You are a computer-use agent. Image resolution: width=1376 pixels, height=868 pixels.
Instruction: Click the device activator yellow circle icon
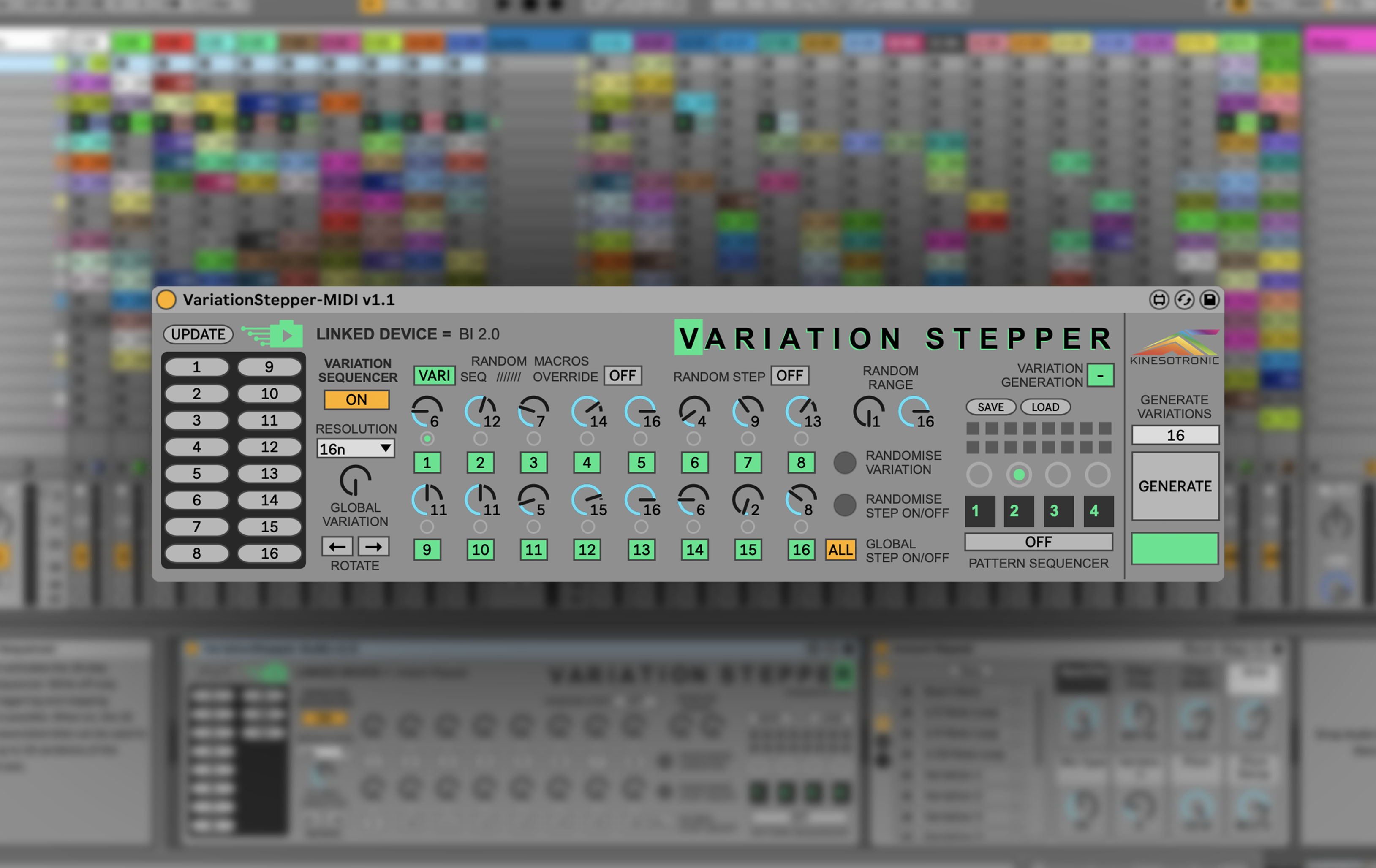[x=166, y=300]
